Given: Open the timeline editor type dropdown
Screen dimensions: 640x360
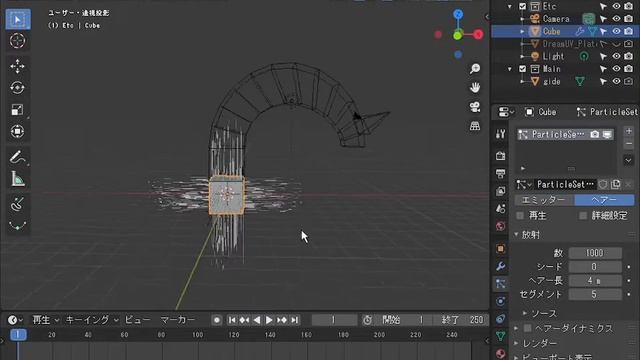Looking at the screenshot, I should pyautogui.click(x=15, y=320).
